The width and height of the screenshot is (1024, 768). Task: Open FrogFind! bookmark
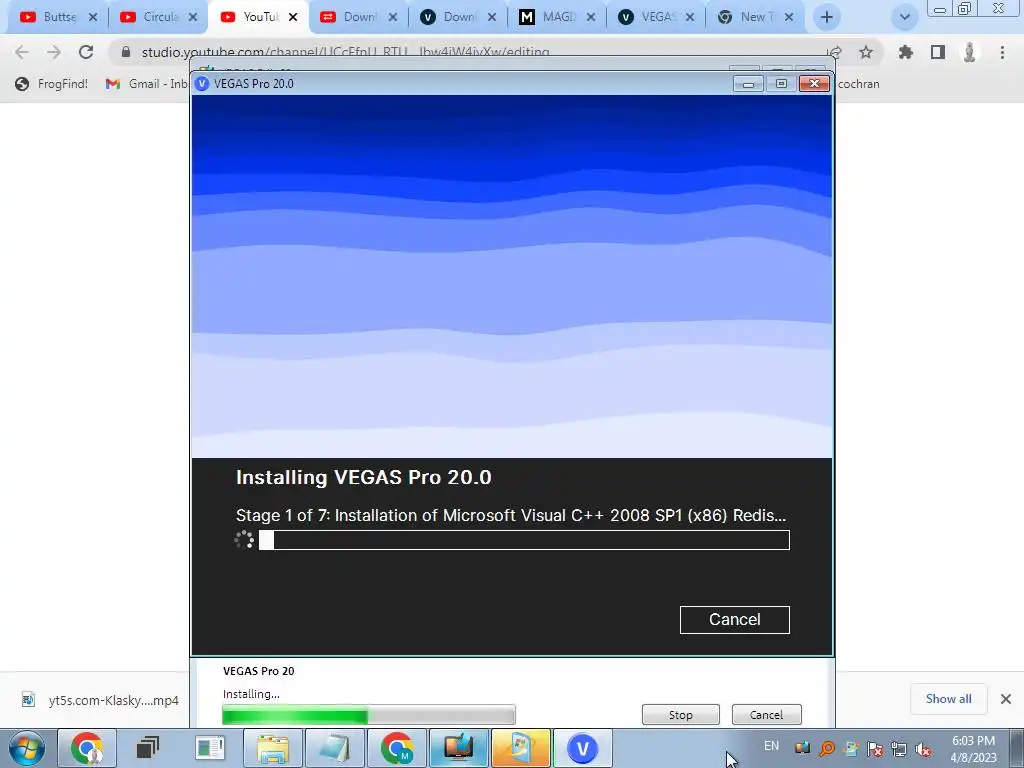pos(52,84)
